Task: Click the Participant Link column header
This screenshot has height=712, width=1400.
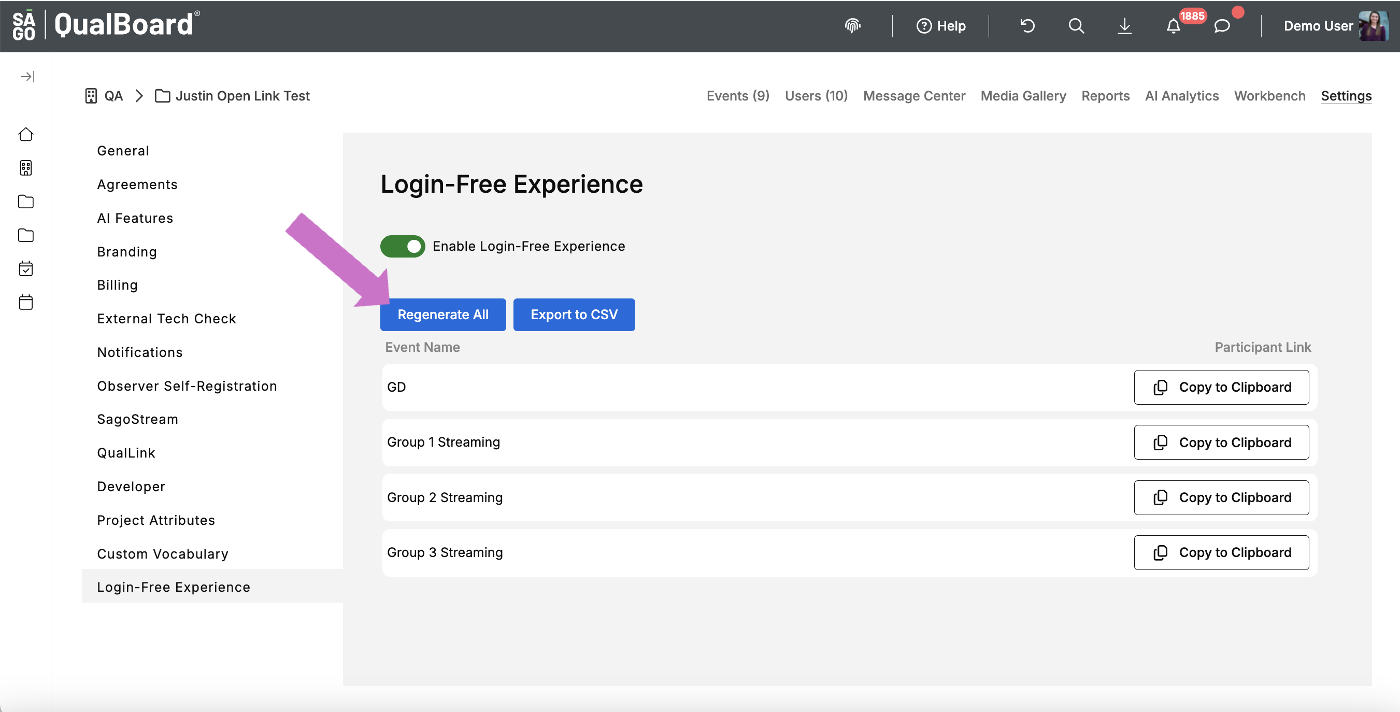Action: [x=1263, y=347]
